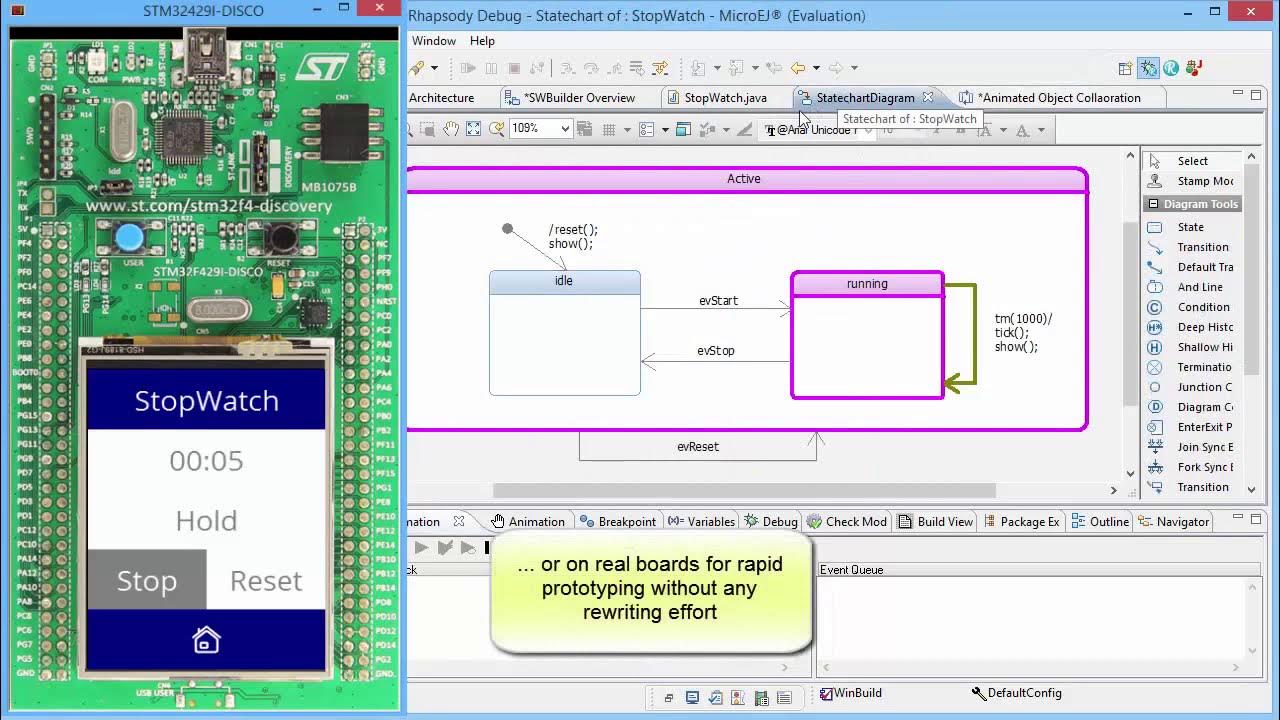
Task: Open the Navigator view tab
Action: pyautogui.click(x=1173, y=522)
